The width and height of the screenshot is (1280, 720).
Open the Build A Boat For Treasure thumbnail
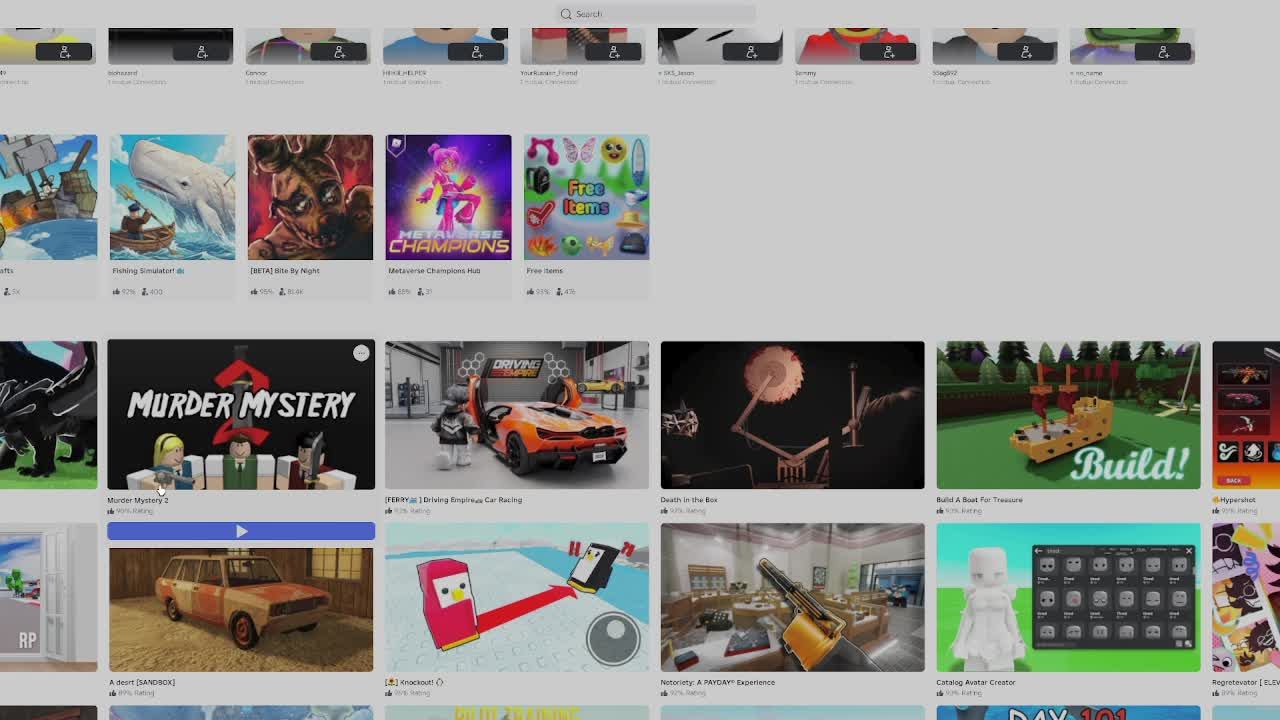click(x=1068, y=415)
